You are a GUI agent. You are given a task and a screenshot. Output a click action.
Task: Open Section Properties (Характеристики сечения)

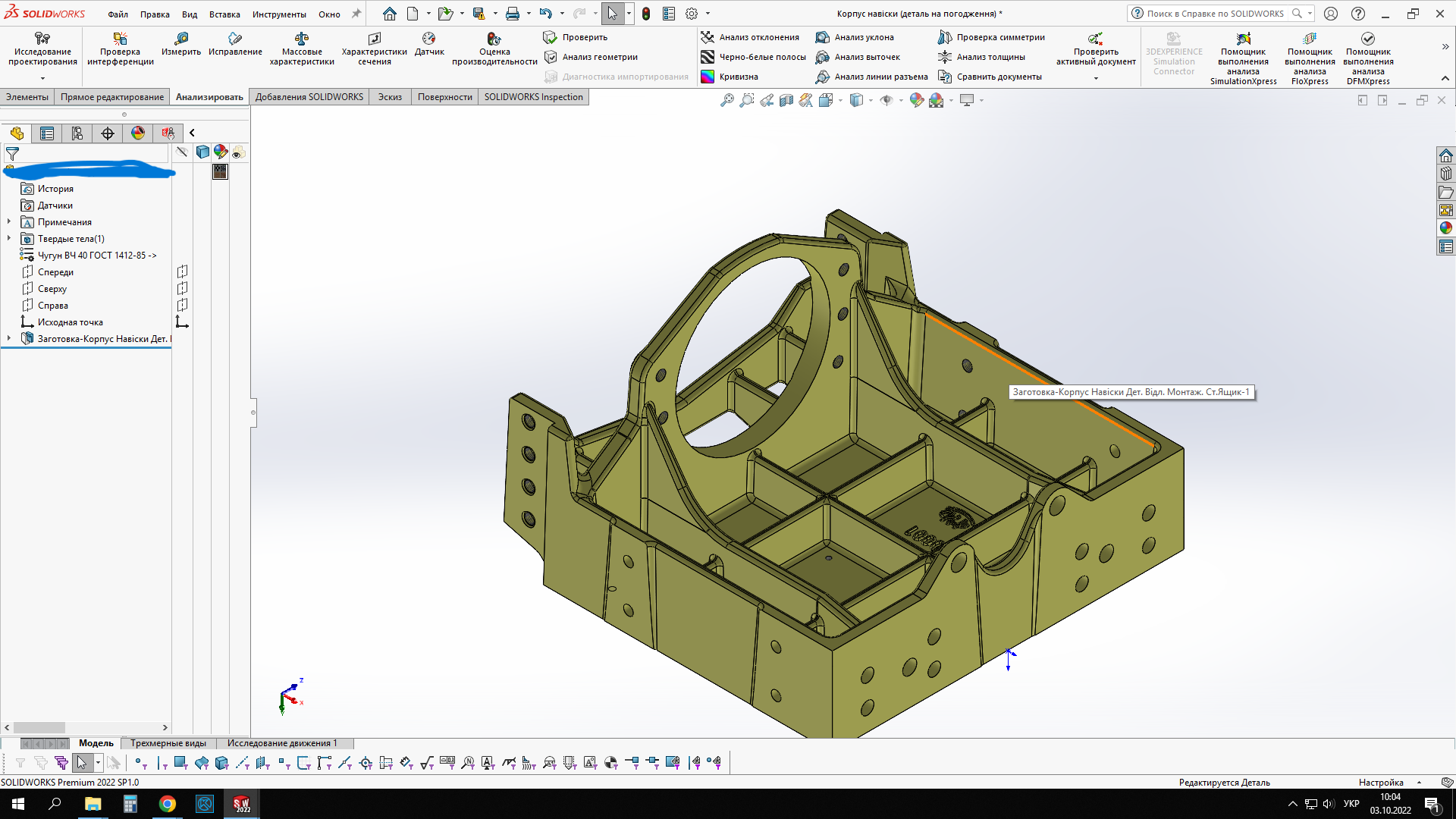click(375, 49)
